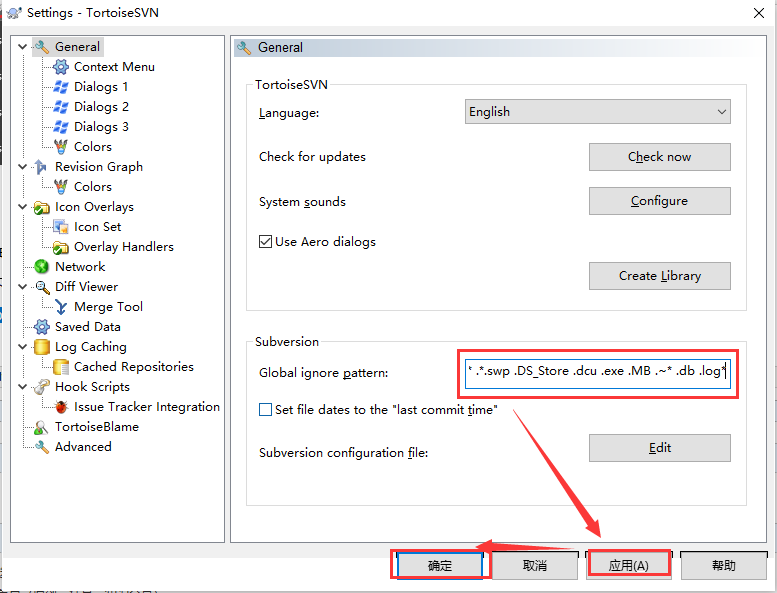Click the Network globe icon
Viewport: 777px width, 593px height.
[x=42, y=267]
